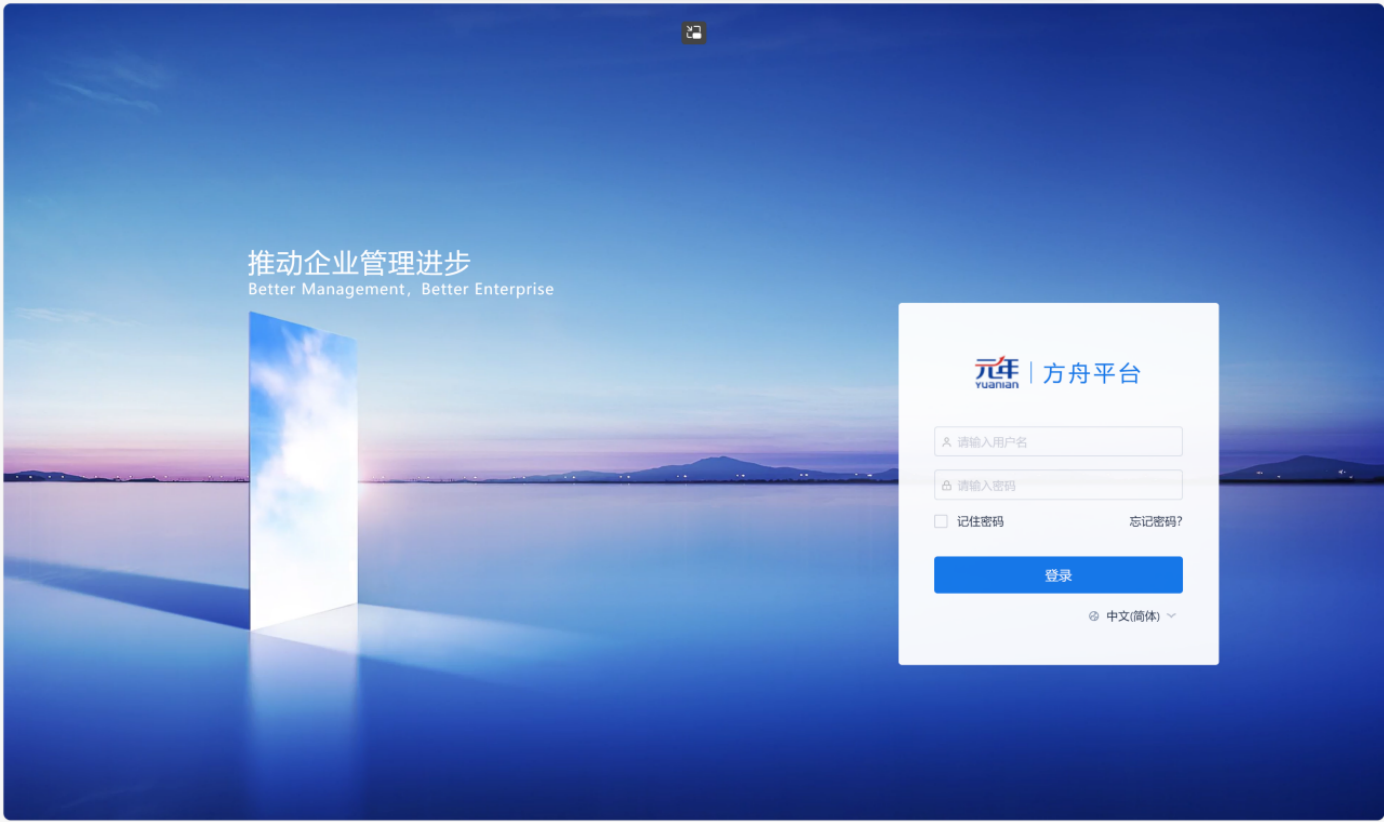Click the 记住密码 label text
This screenshot has height=822, width=1384.
[x=980, y=522]
